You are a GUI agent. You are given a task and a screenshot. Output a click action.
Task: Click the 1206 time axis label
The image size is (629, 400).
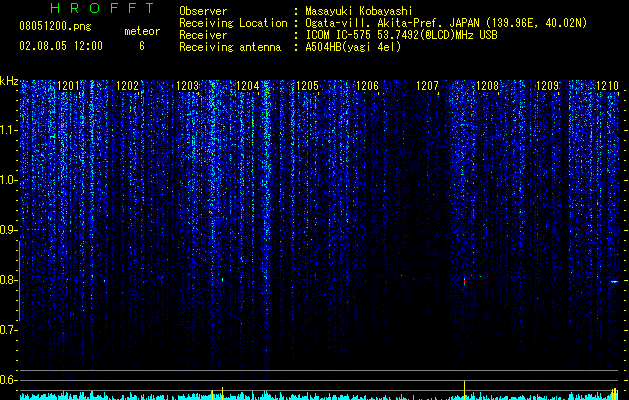367,85
